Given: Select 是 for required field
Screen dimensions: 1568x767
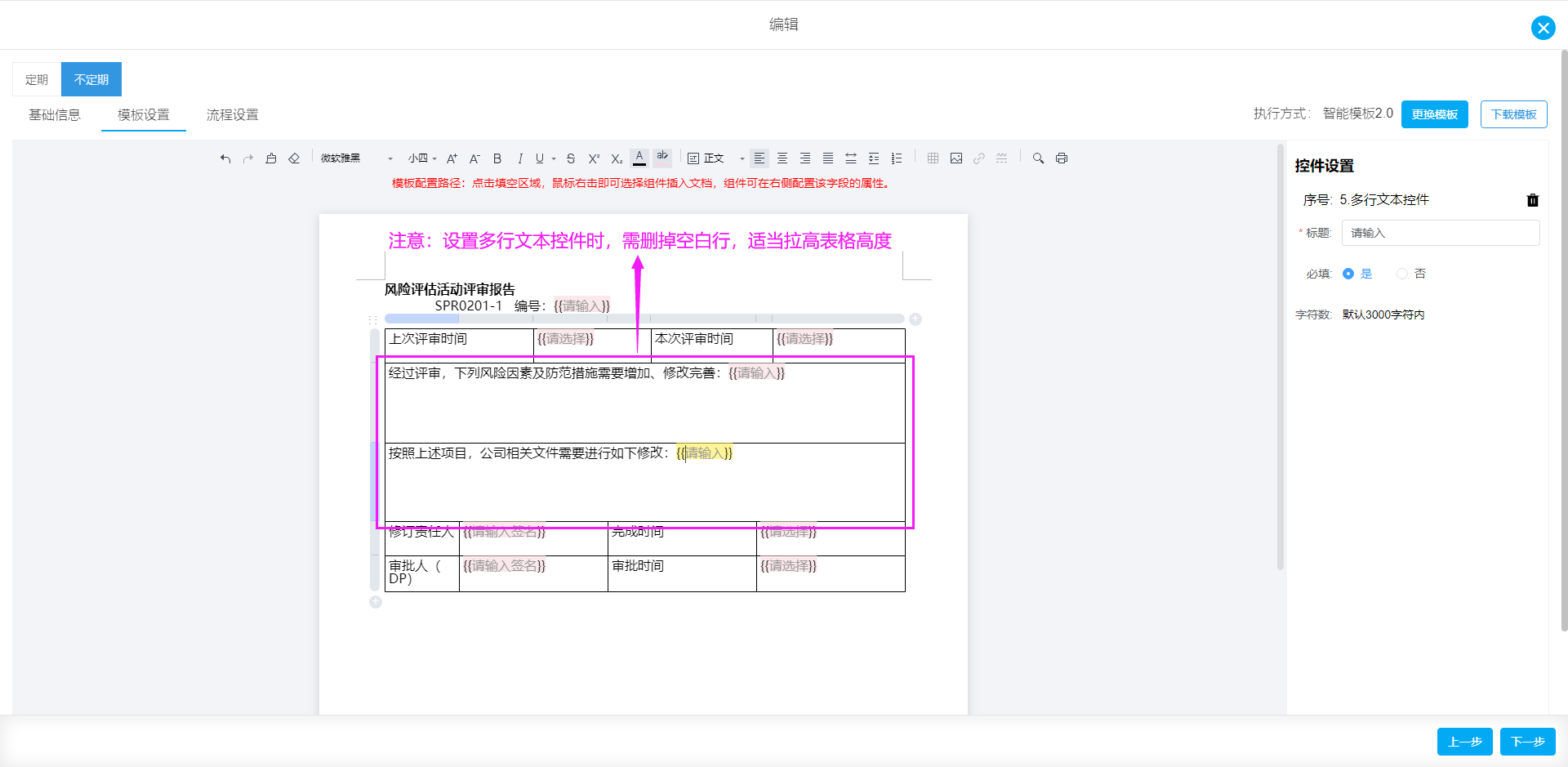Looking at the screenshot, I should pos(1348,274).
